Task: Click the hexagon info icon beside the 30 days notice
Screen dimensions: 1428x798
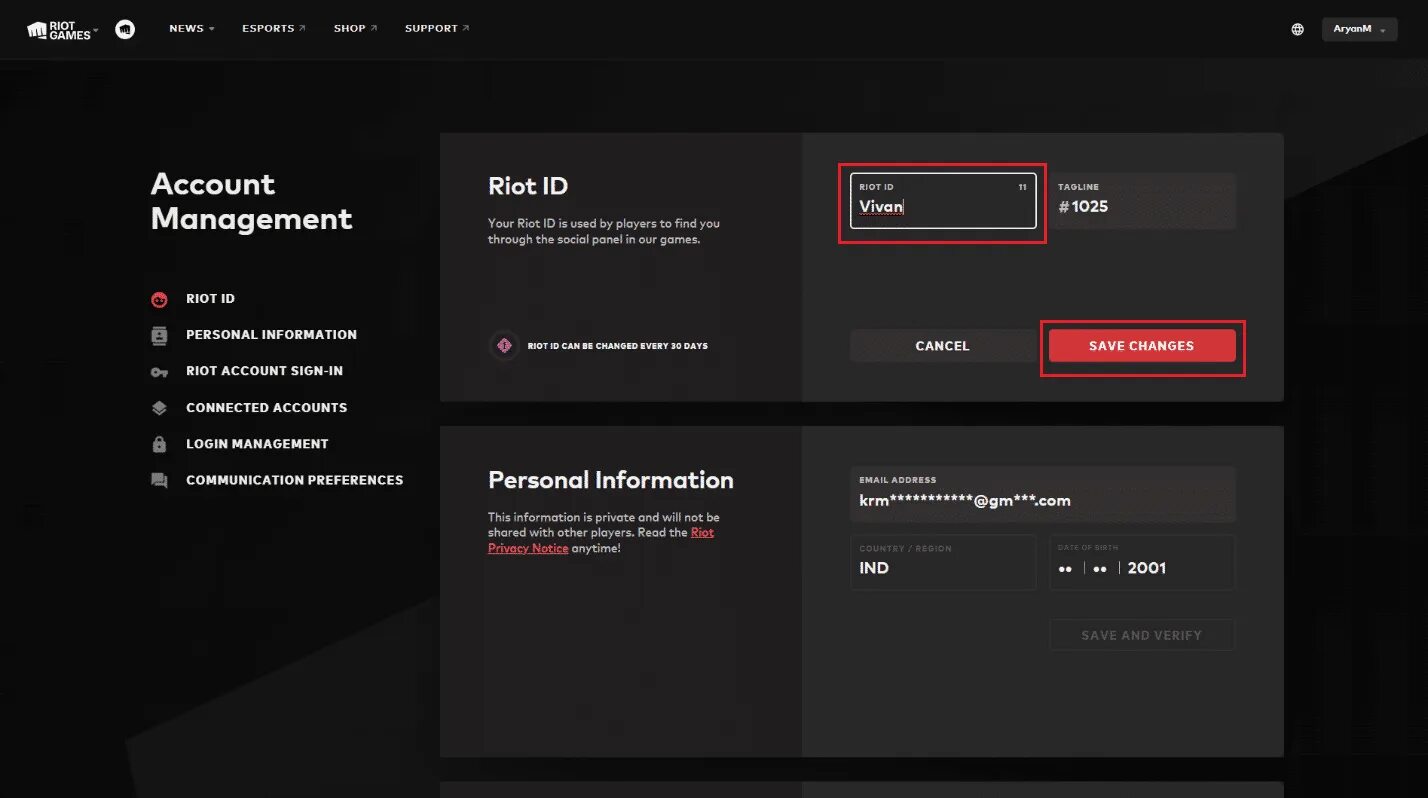Action: [x=504, y=346]
